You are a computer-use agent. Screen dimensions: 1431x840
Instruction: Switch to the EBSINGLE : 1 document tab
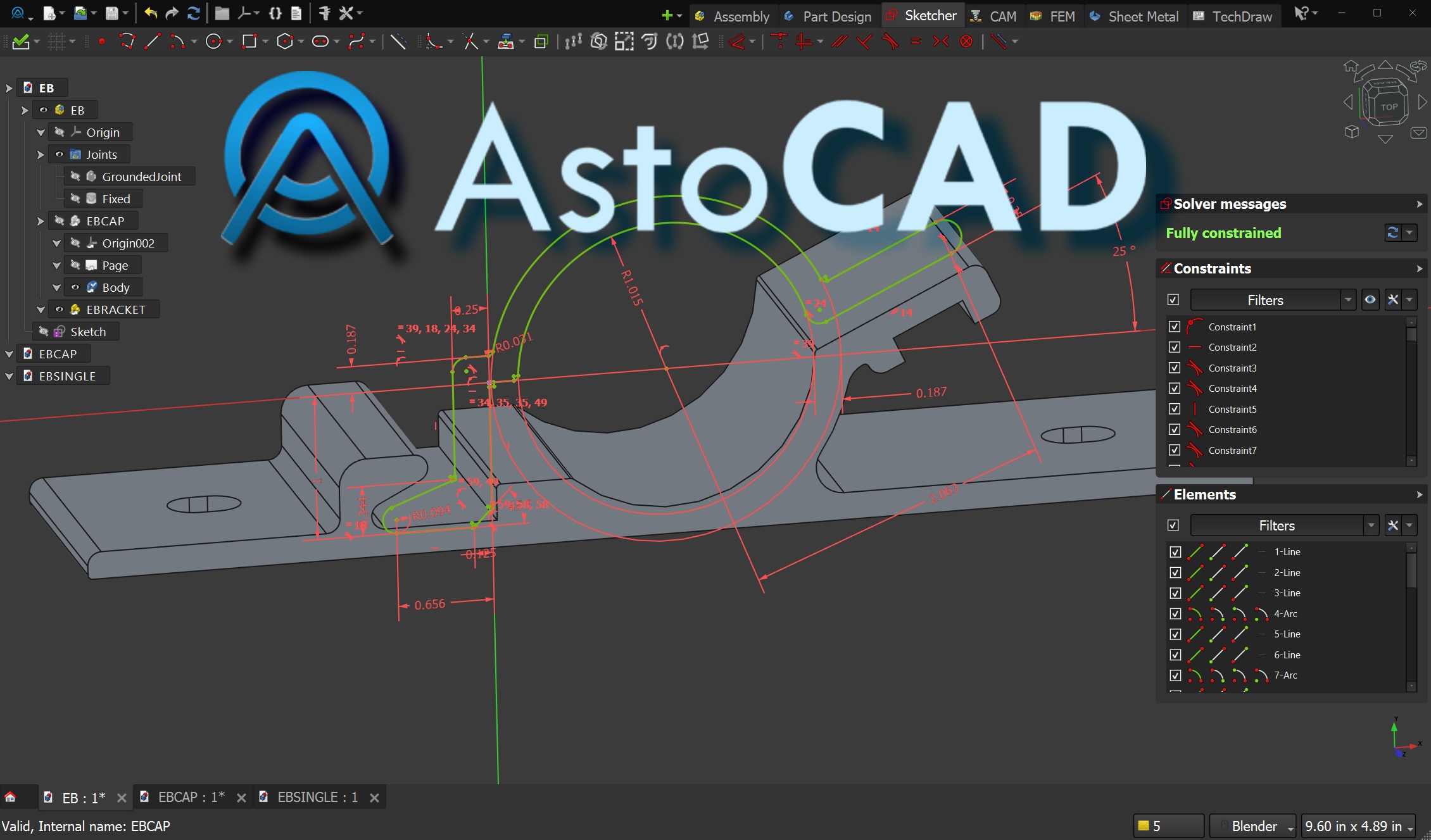coord(317,797)
